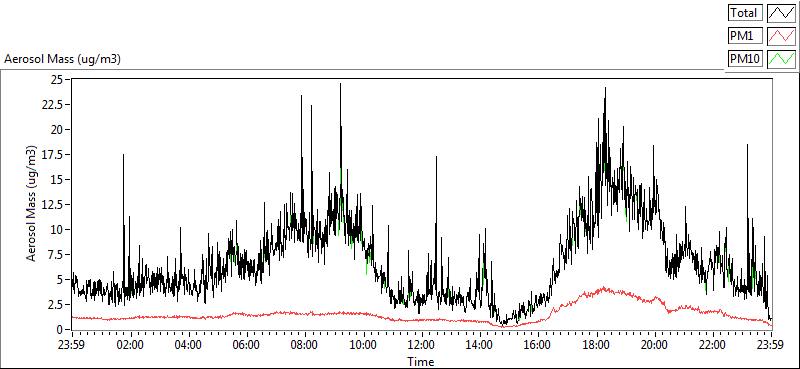Click the 04:00 time axis label

point(188,345)
